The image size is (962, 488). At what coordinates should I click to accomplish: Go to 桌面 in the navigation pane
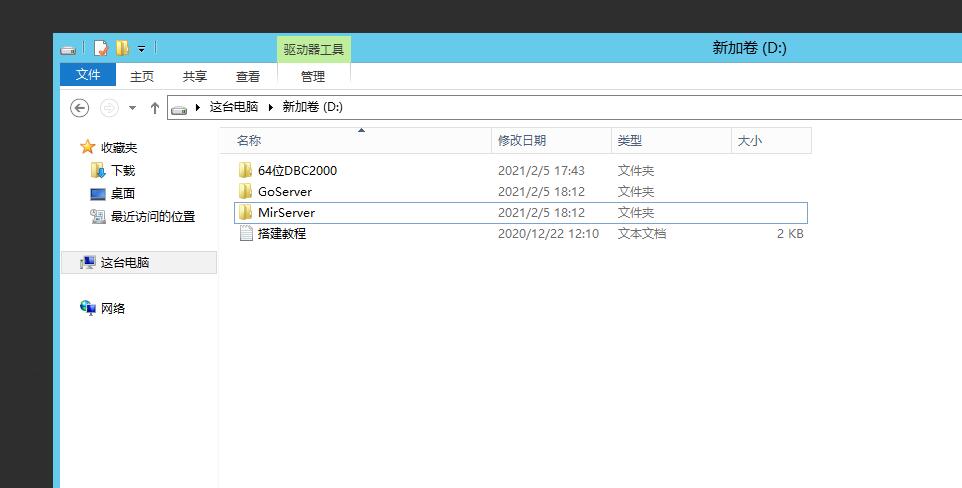click(122, 194)
